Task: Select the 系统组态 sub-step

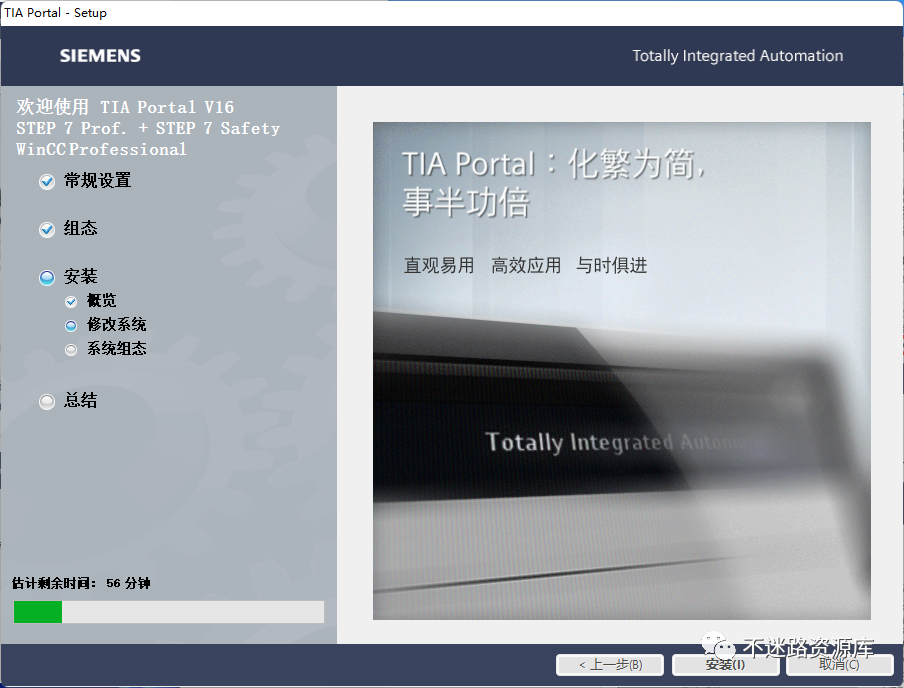Action: pyautogui.click(x=116, y=348)
